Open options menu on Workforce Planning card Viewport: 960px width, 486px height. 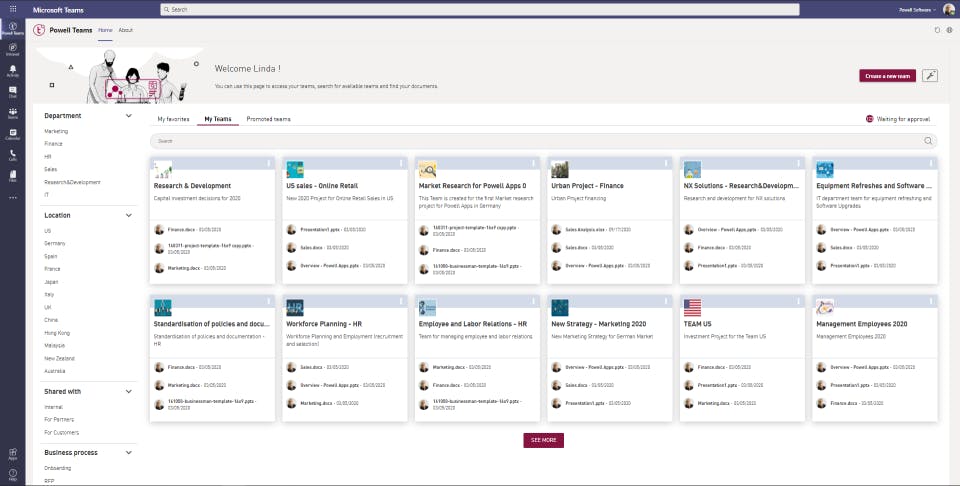[x=401, y=301]
